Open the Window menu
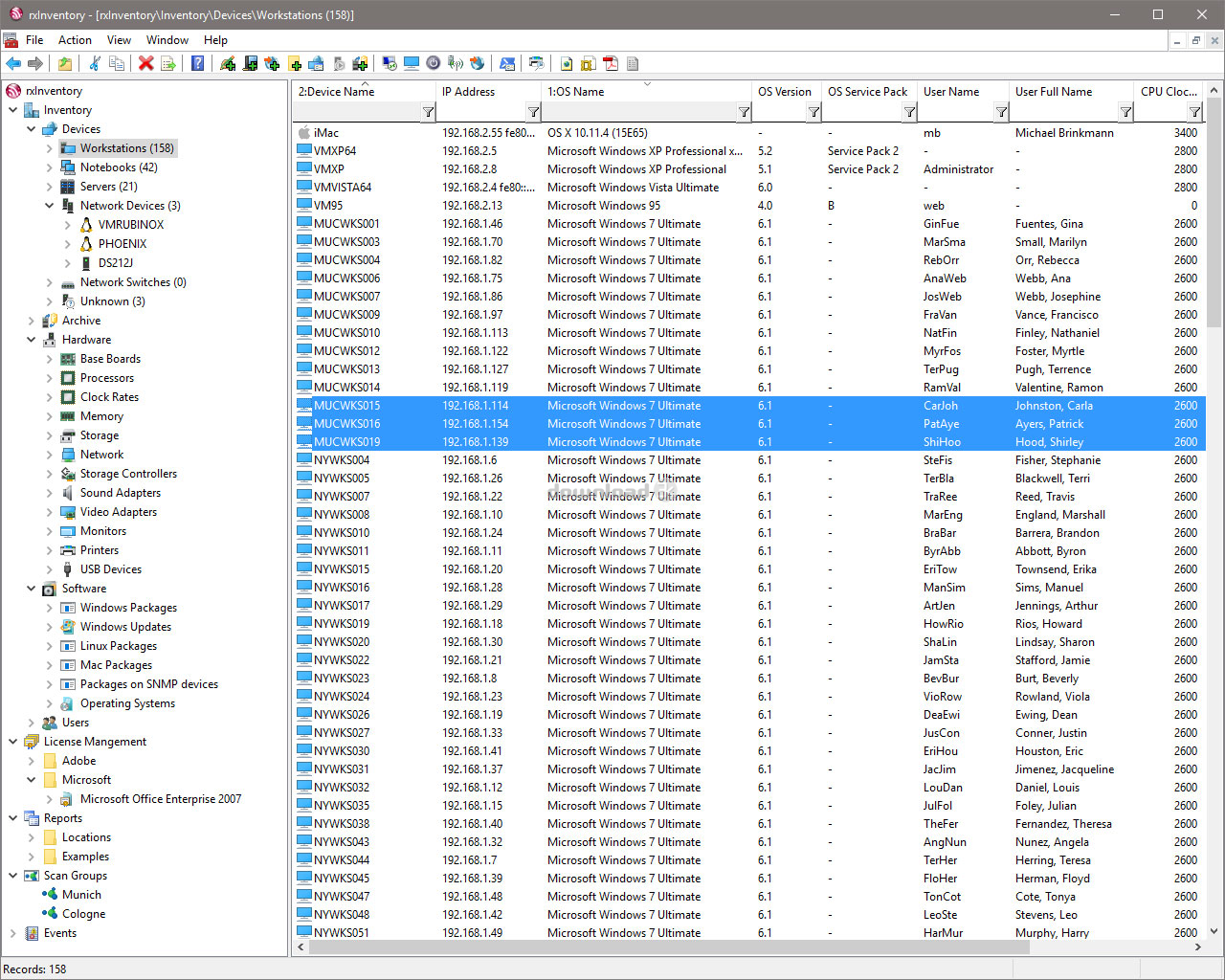The height and width of the screenshot is (980, 1225). point(167,40)
